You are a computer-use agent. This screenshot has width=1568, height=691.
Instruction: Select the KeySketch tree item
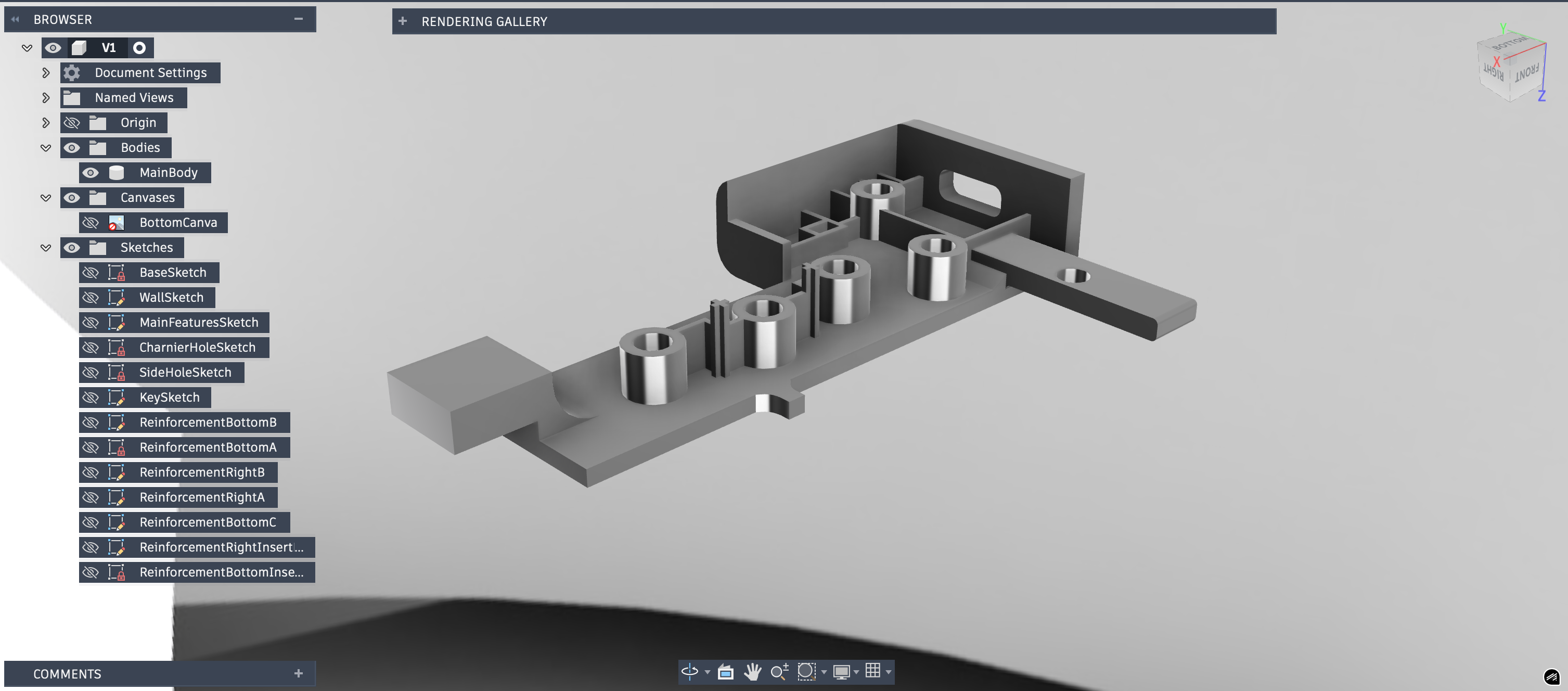[x=169, y=398]
